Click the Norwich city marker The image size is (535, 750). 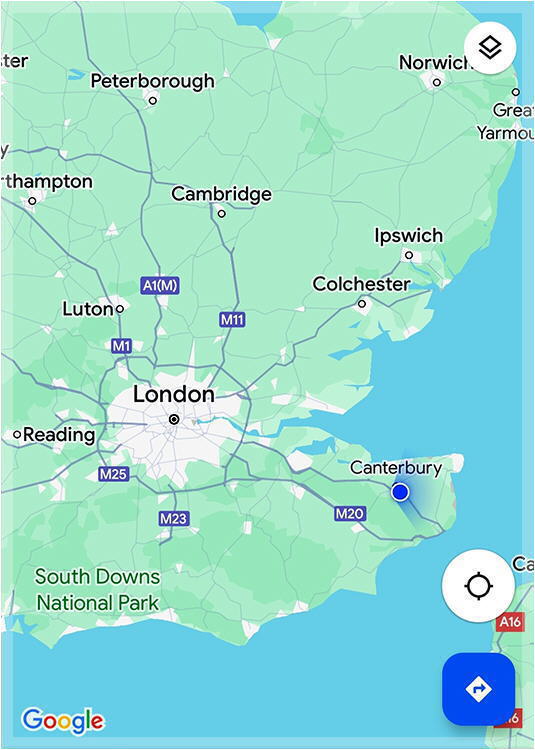[437, 82]
